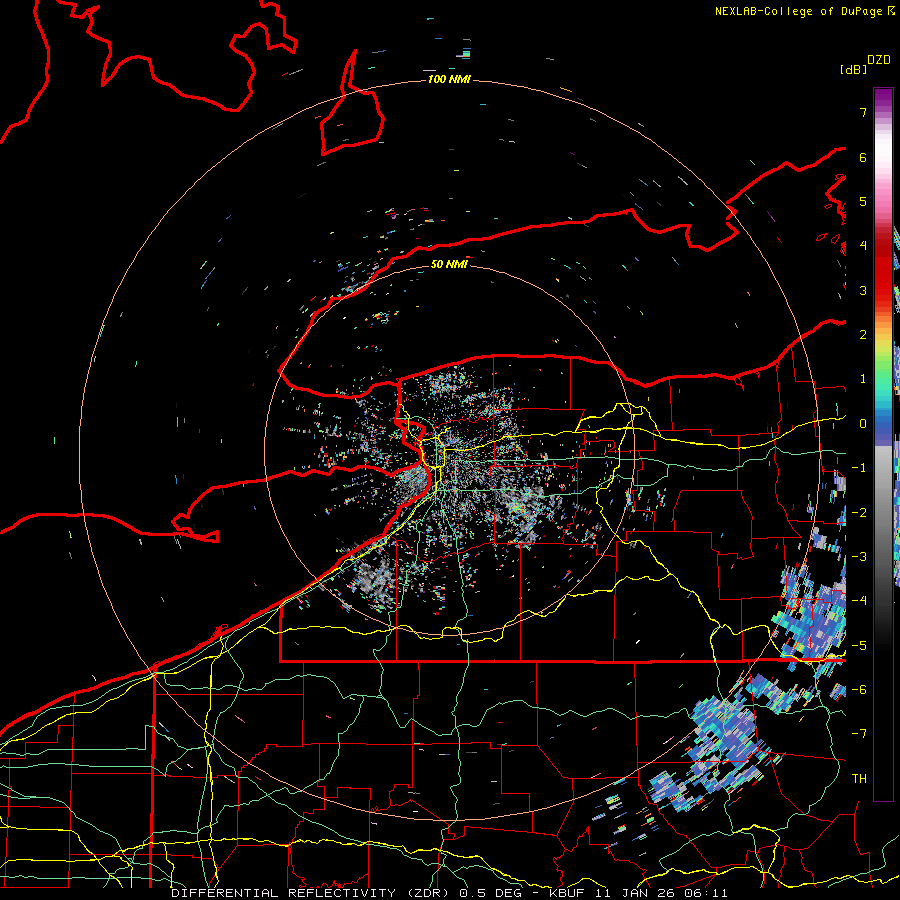Click the DZD legend title
Screen dimensions: 900x900
tap(879, 60)
